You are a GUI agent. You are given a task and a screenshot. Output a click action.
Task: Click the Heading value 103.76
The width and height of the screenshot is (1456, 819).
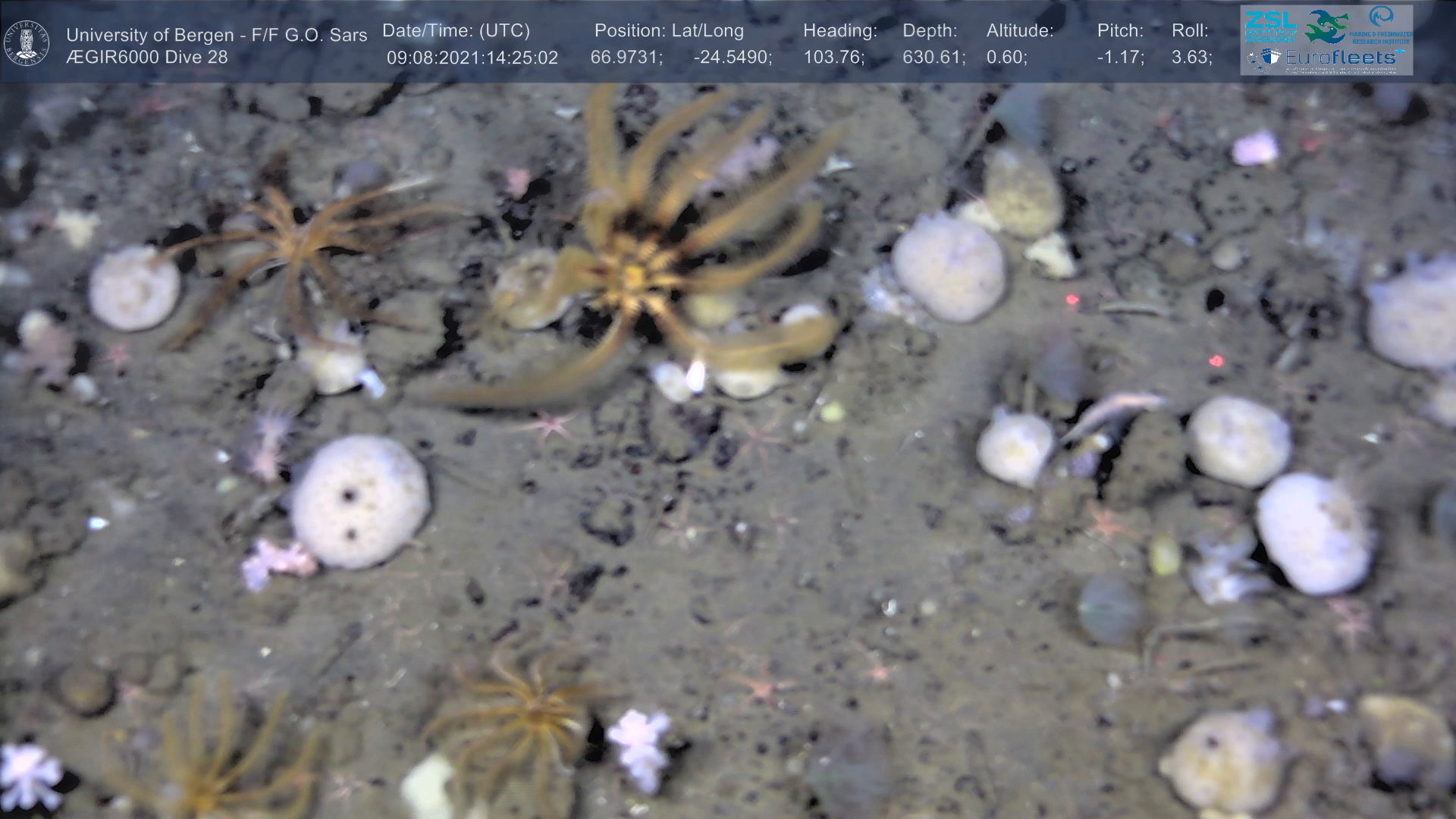(x=833, y=58)
